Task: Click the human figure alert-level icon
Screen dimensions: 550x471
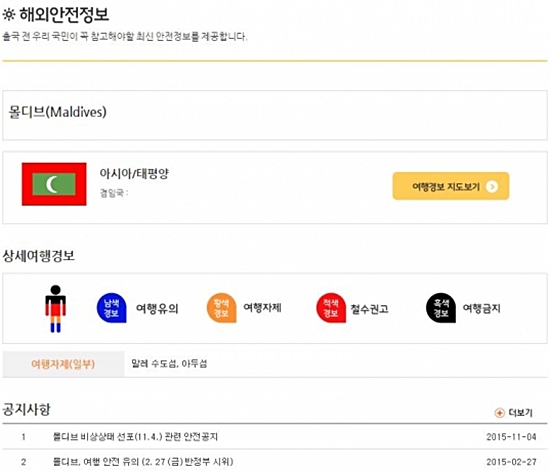Action: click(55, 309)
